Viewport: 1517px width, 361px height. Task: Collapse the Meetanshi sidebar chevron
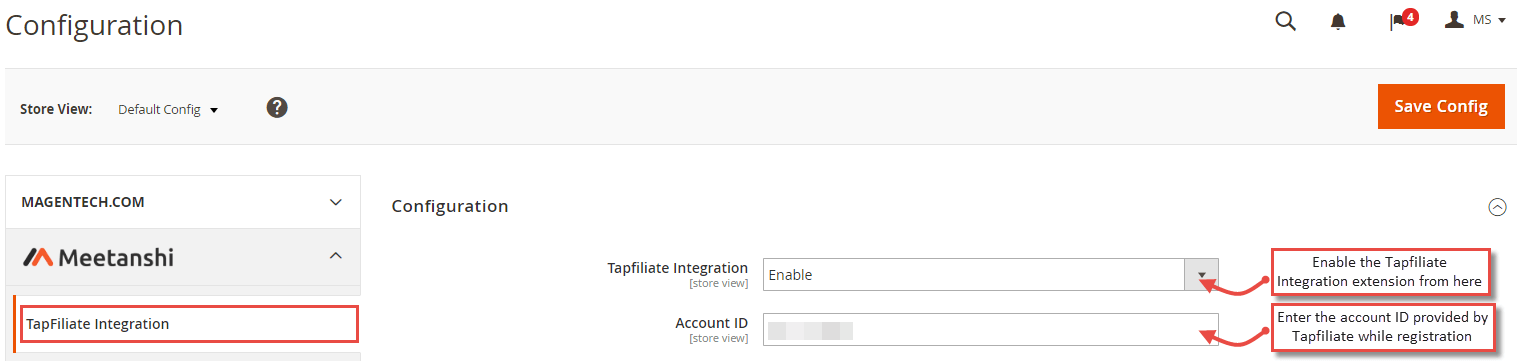click(x=336, y=257)
